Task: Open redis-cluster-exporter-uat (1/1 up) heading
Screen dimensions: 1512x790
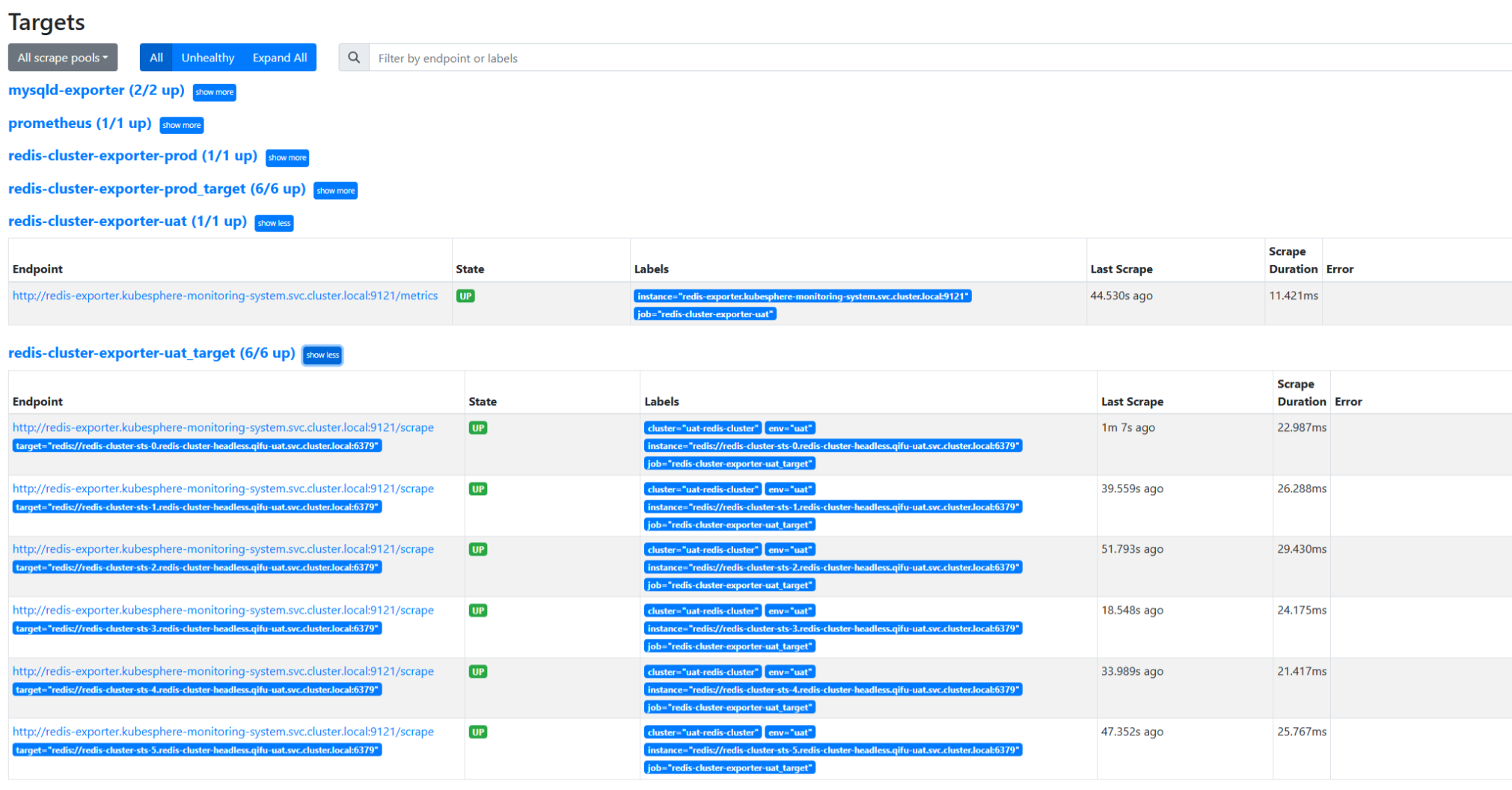Action: (x=127, y=221)
